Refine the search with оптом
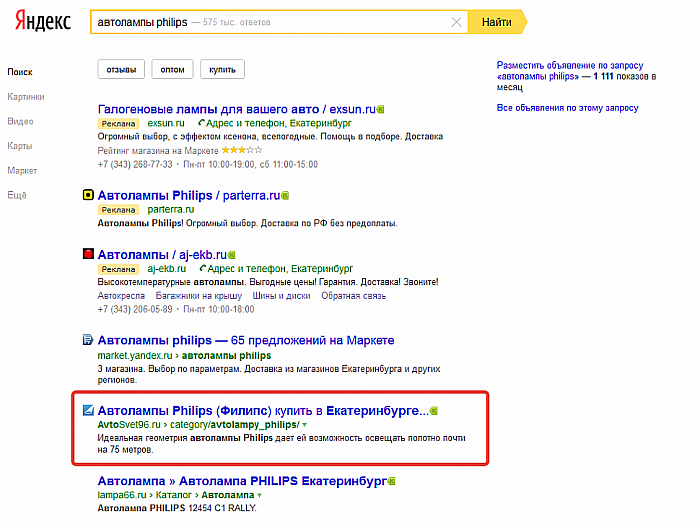 172,69
